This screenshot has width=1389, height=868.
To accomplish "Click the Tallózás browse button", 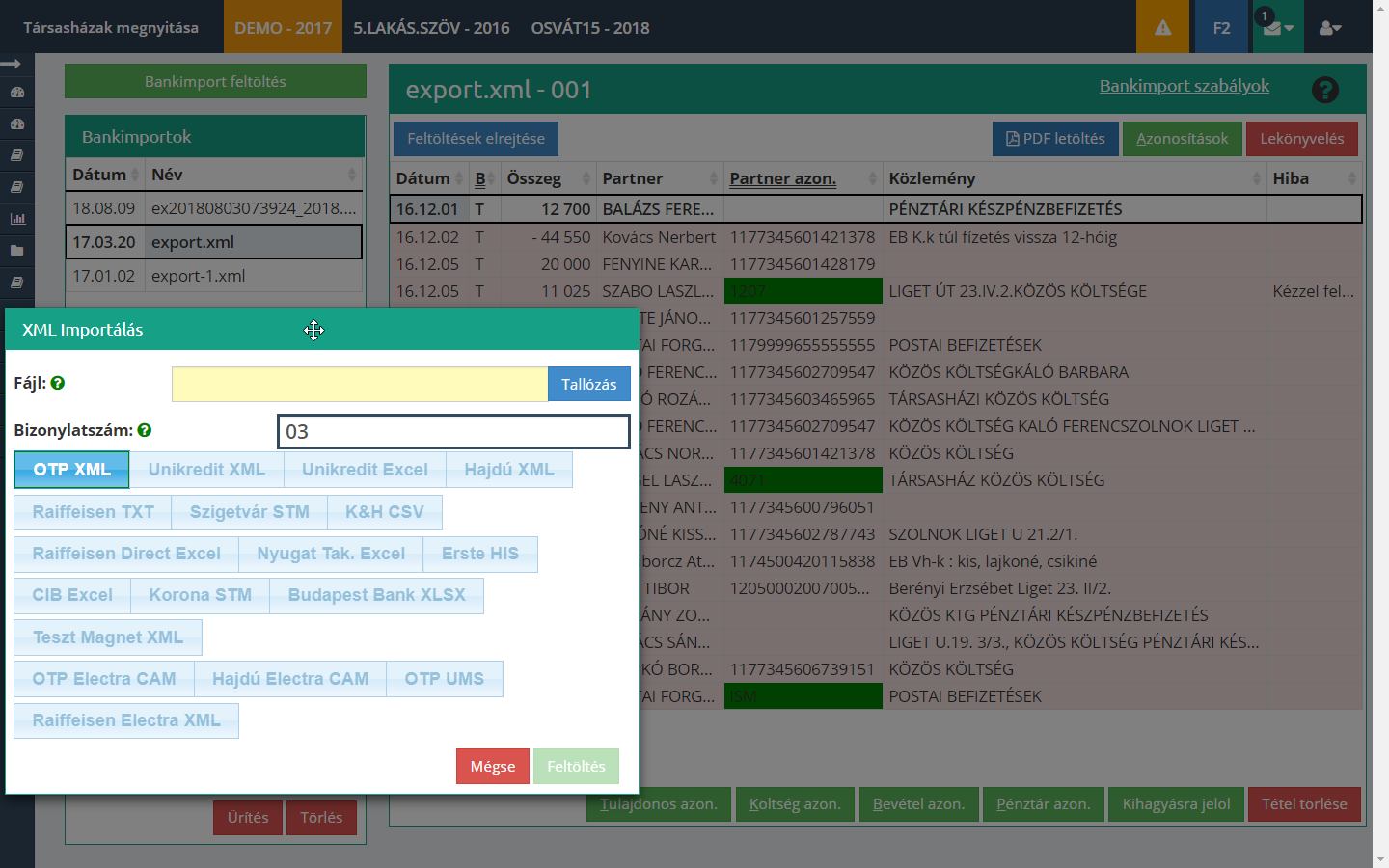I will (588, 384).
